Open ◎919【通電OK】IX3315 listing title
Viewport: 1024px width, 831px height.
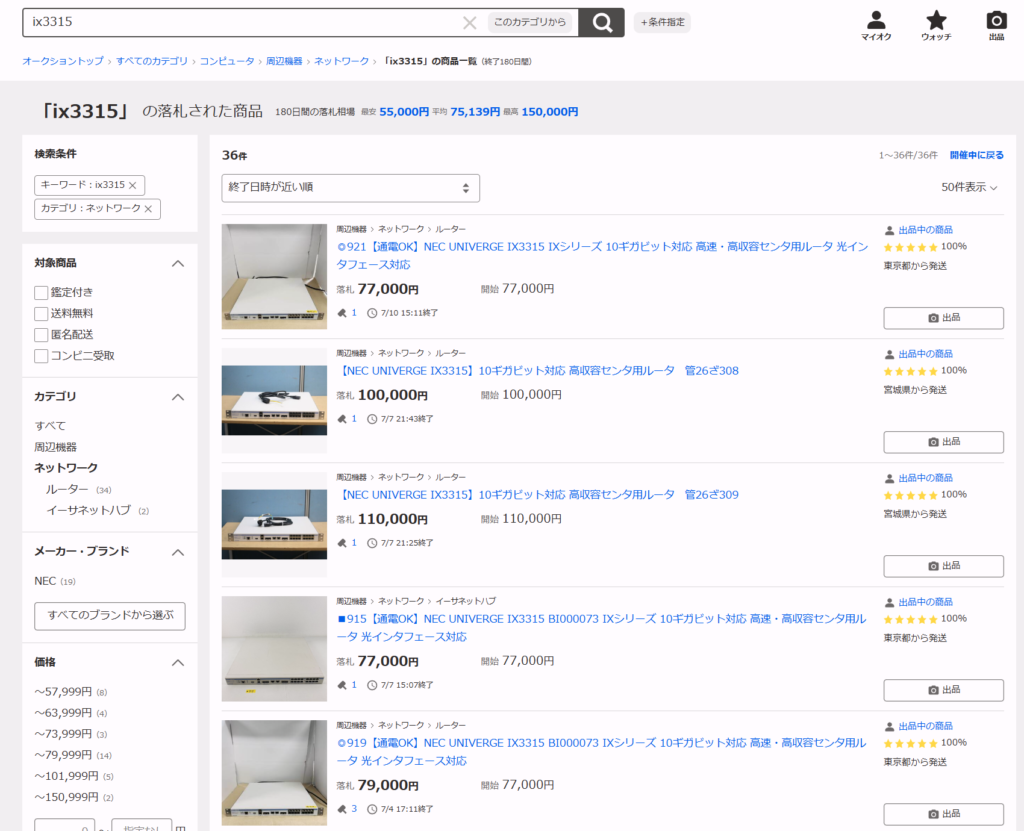(601, 752)
